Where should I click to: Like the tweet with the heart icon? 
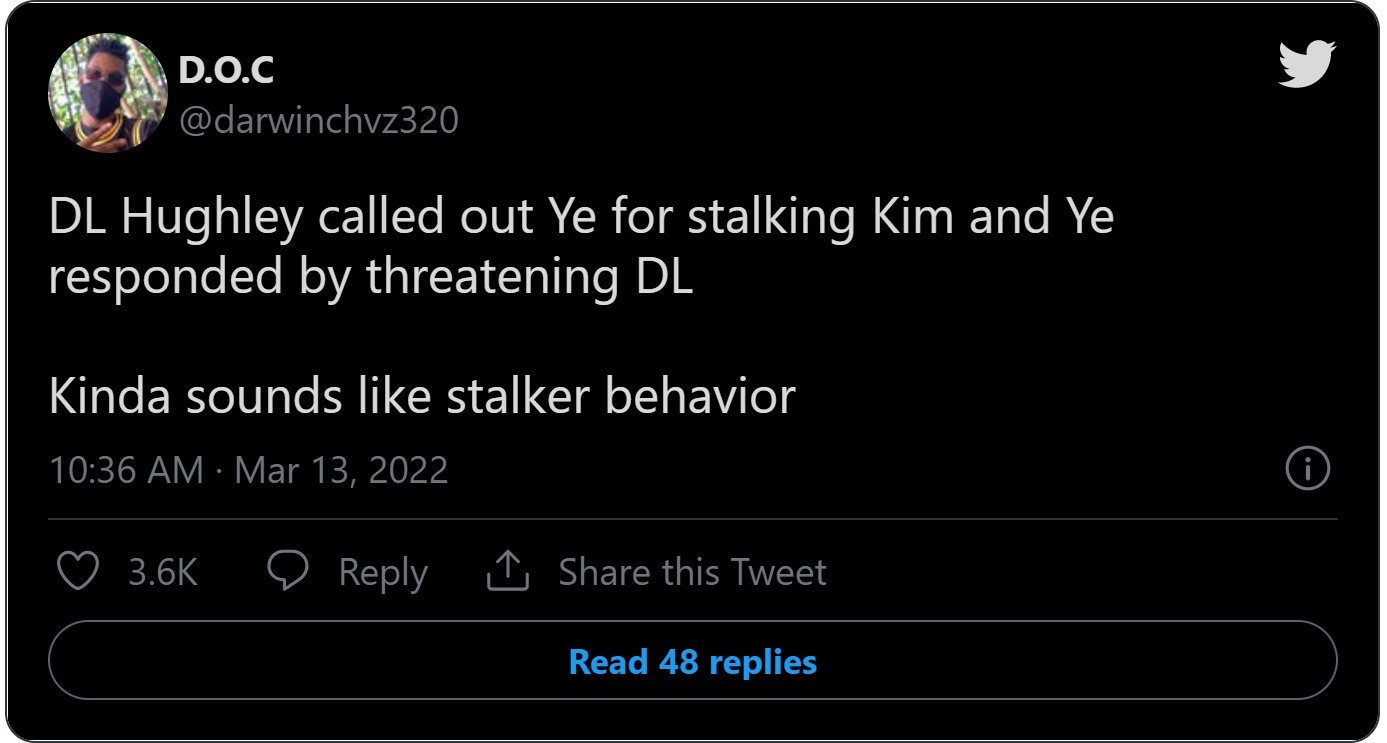click(x=77, y=572)
